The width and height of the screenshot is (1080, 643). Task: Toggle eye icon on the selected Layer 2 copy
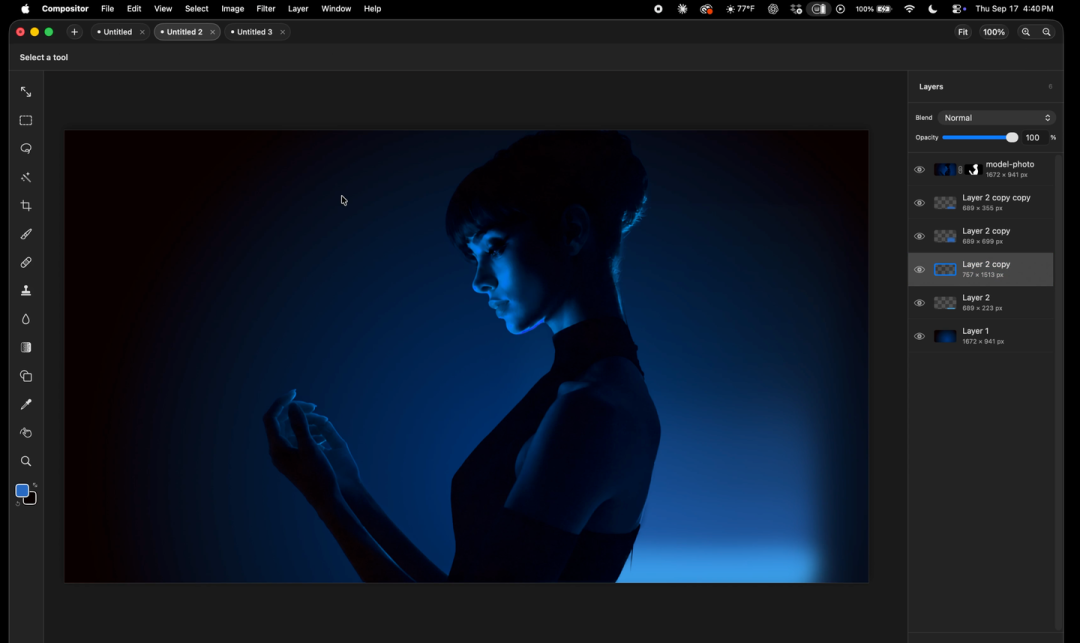click(919, 270)
